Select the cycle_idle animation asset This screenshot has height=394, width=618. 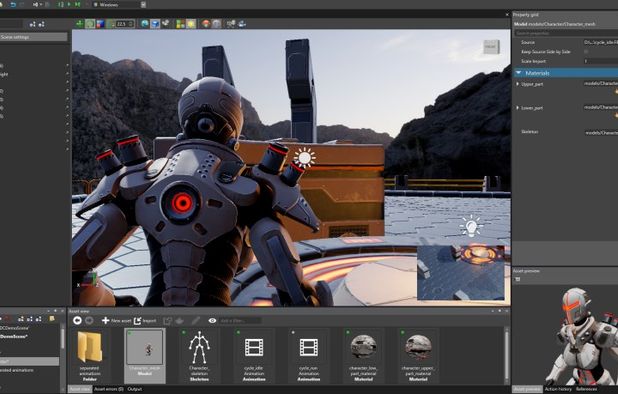254,356
